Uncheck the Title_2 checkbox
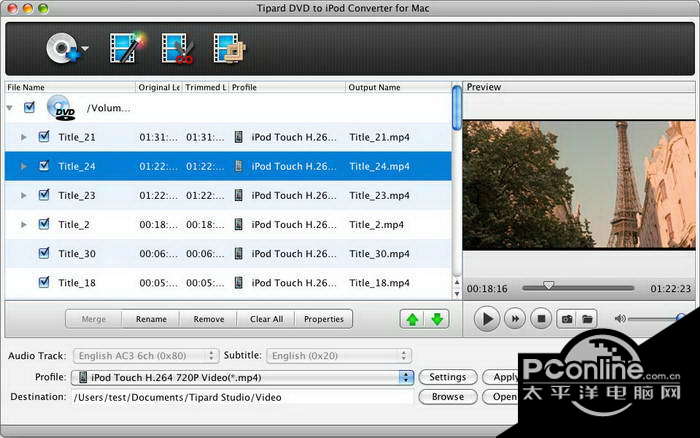This screenshot has width=700, height=438. click(44, 224)
